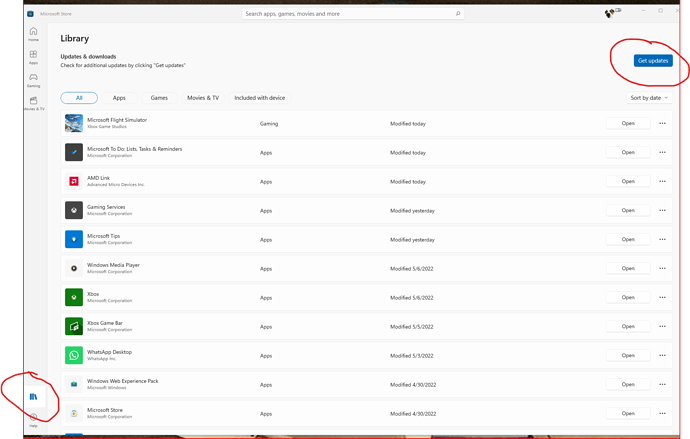The image size is (690, 439).
Task: Open more options for Microsoft Flight Simulator
Action: pyautogui.click(x=662, y=124)
